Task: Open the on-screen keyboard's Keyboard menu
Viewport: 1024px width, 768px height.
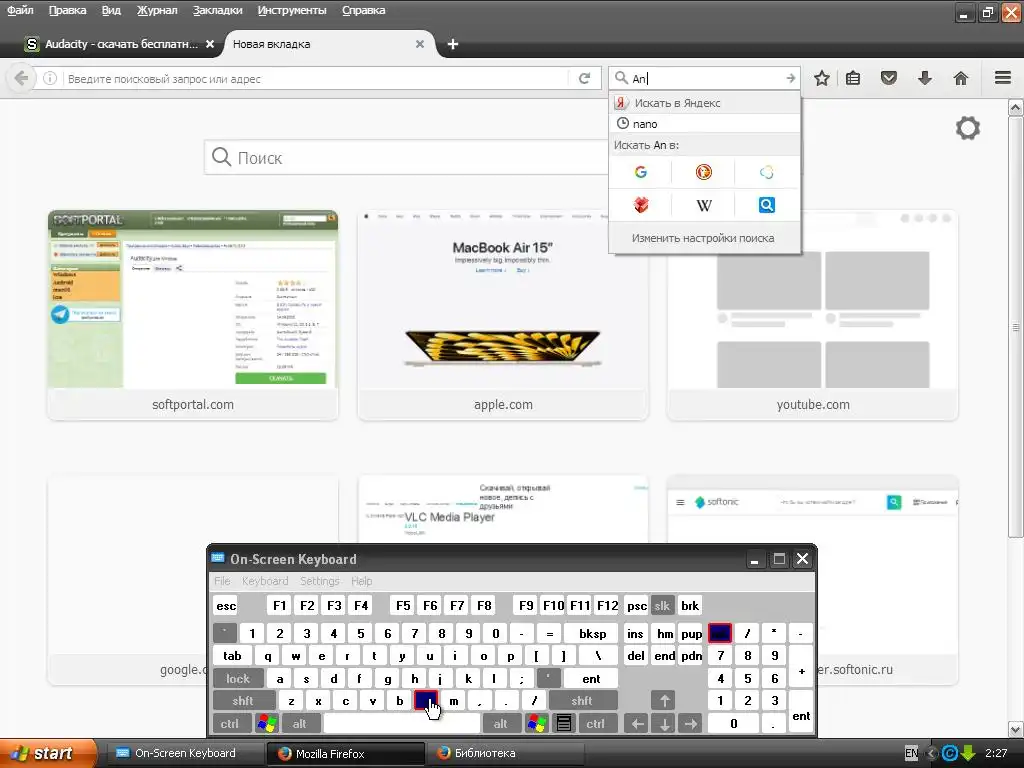Action: tap(264, 581)
